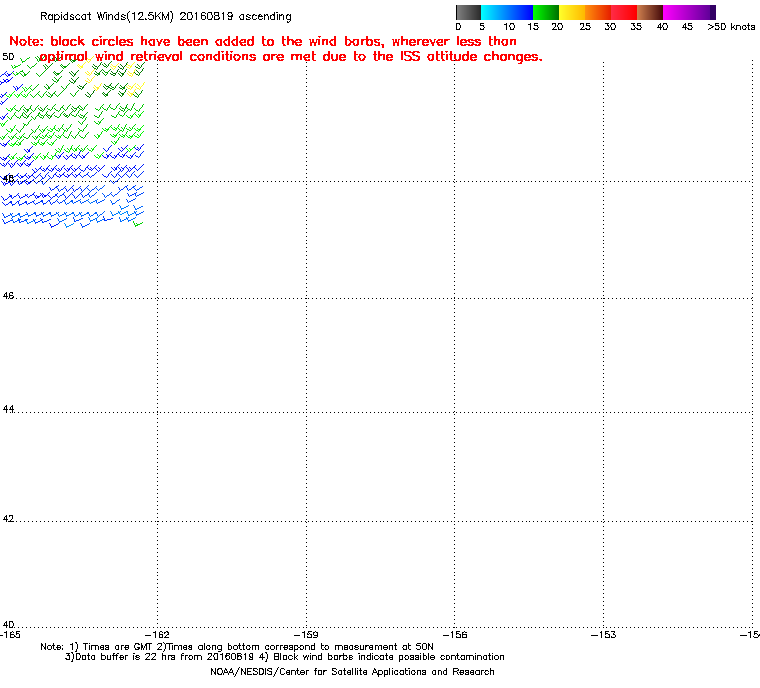
Task: Click longitude label -165
Action: [10, 635]
